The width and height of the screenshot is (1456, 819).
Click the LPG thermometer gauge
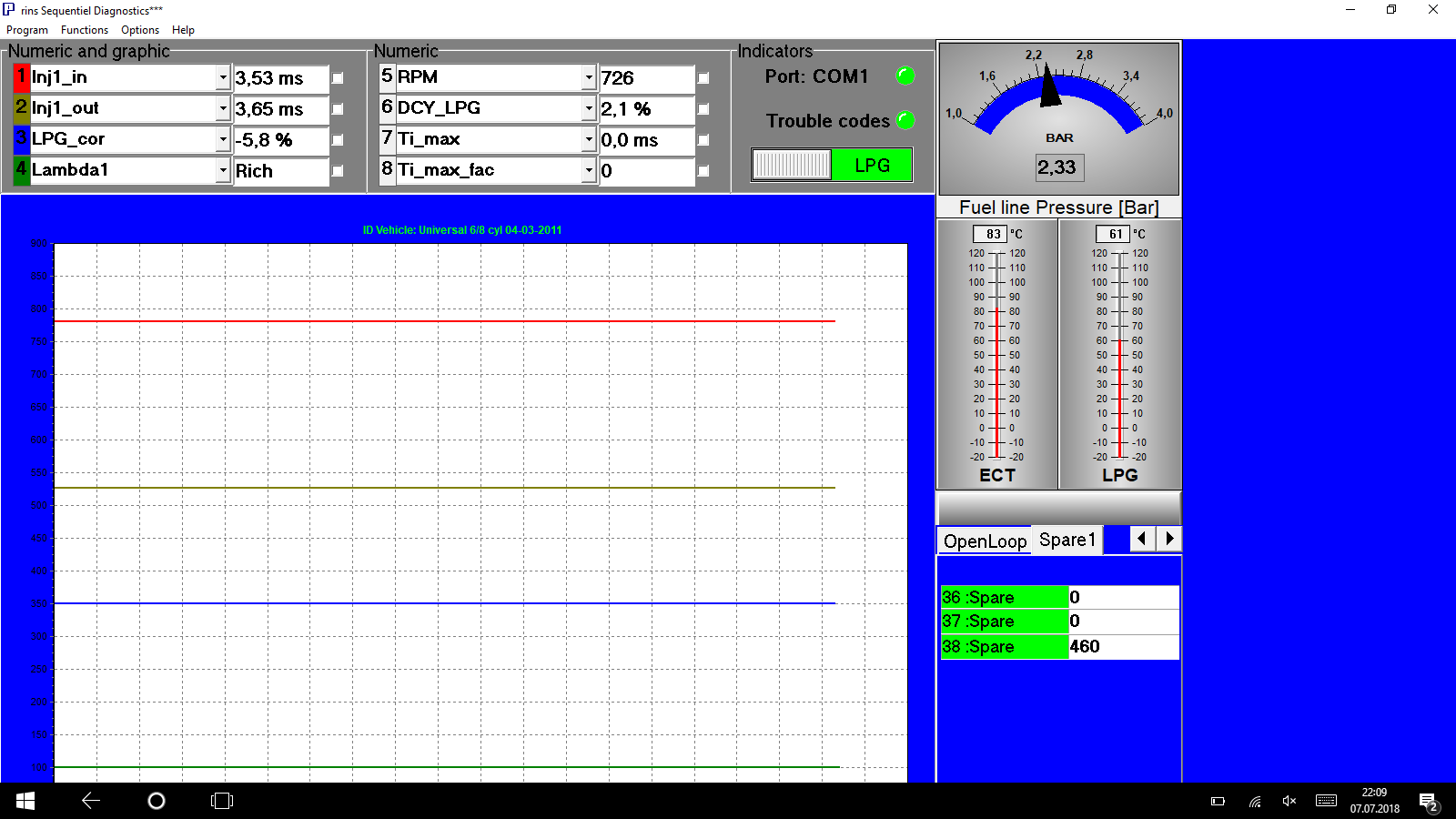(x=1120, y=355)
